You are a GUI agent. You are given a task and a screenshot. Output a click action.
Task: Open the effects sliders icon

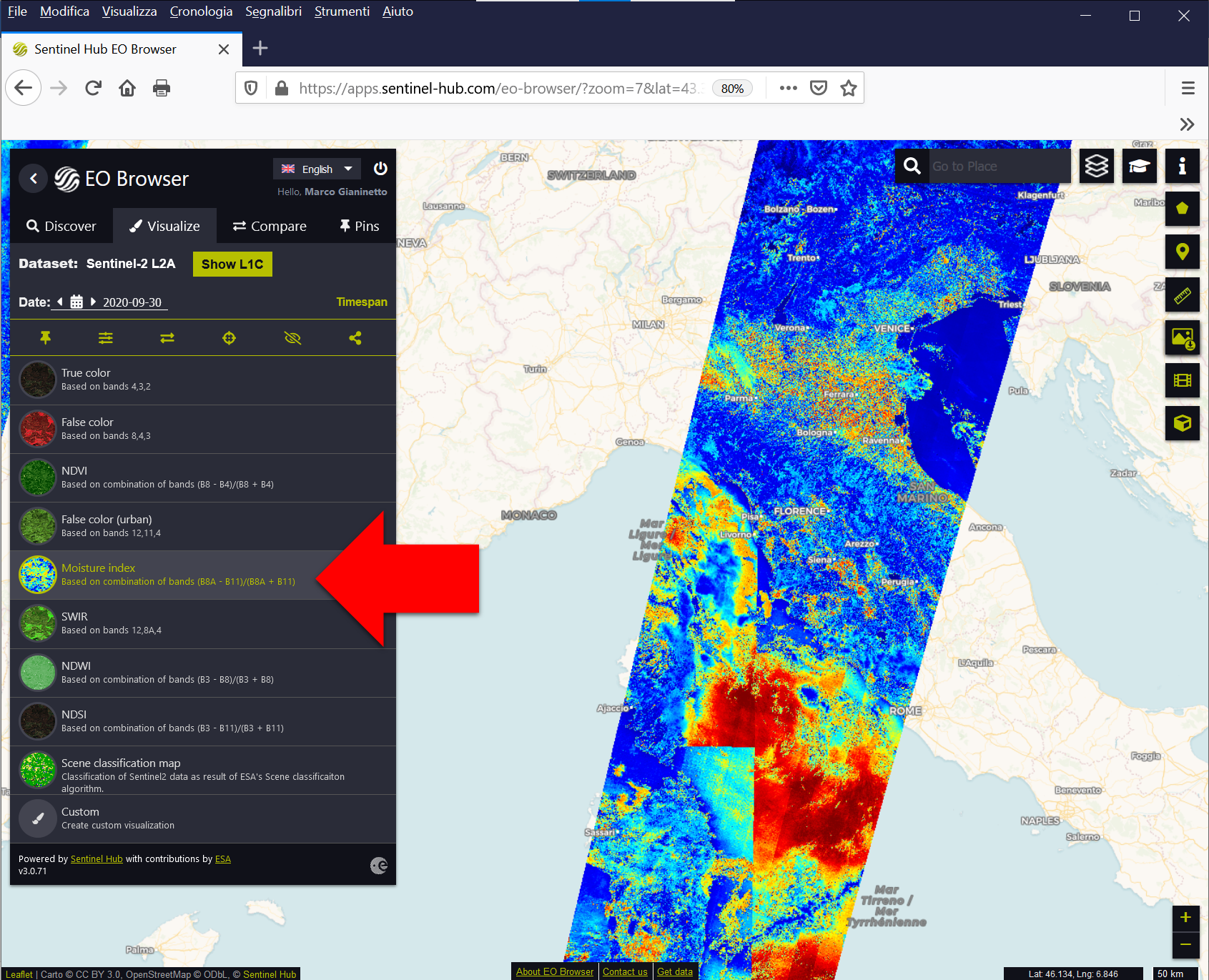tap(106, 338)
